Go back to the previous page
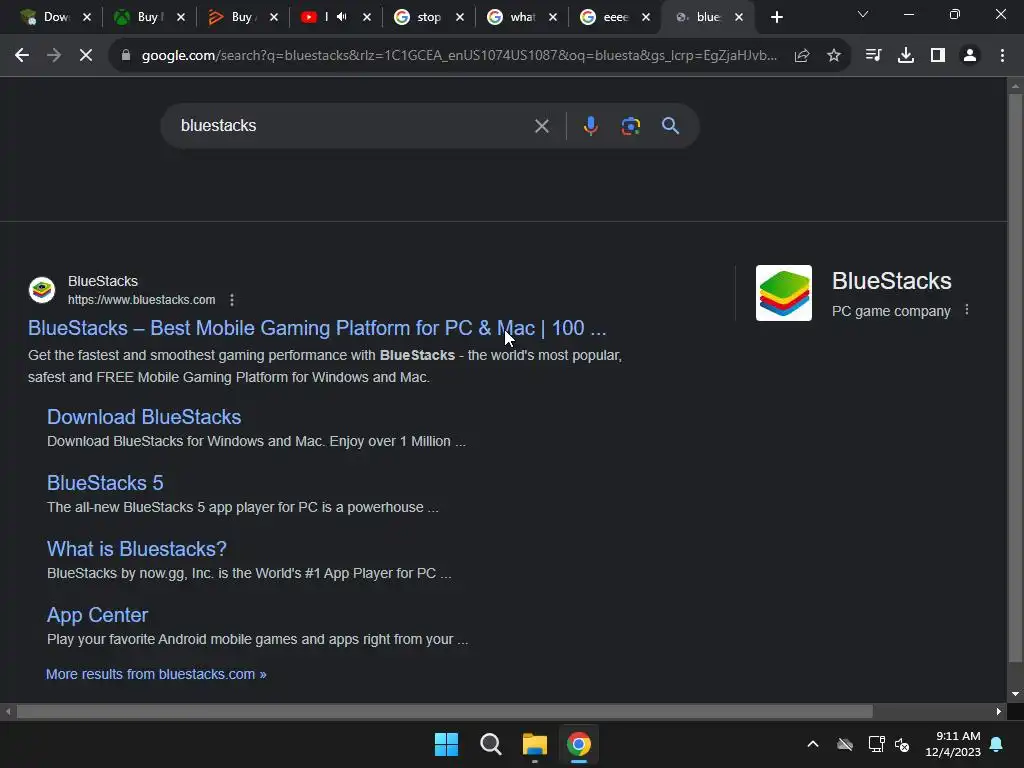1024x768 pixels. tap(22, 56)
